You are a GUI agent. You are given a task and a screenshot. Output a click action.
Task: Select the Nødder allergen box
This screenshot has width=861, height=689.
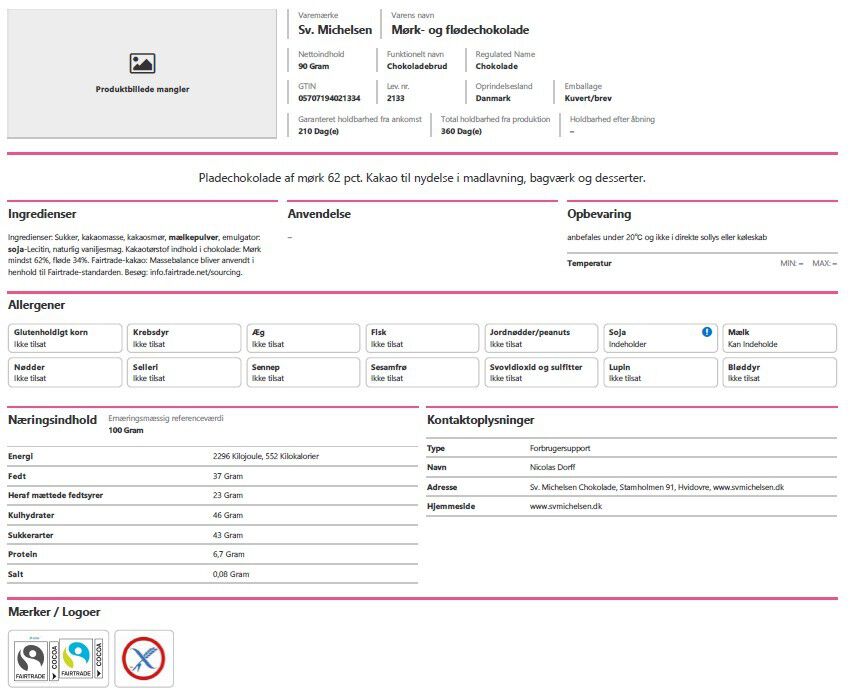pos(65,373)
